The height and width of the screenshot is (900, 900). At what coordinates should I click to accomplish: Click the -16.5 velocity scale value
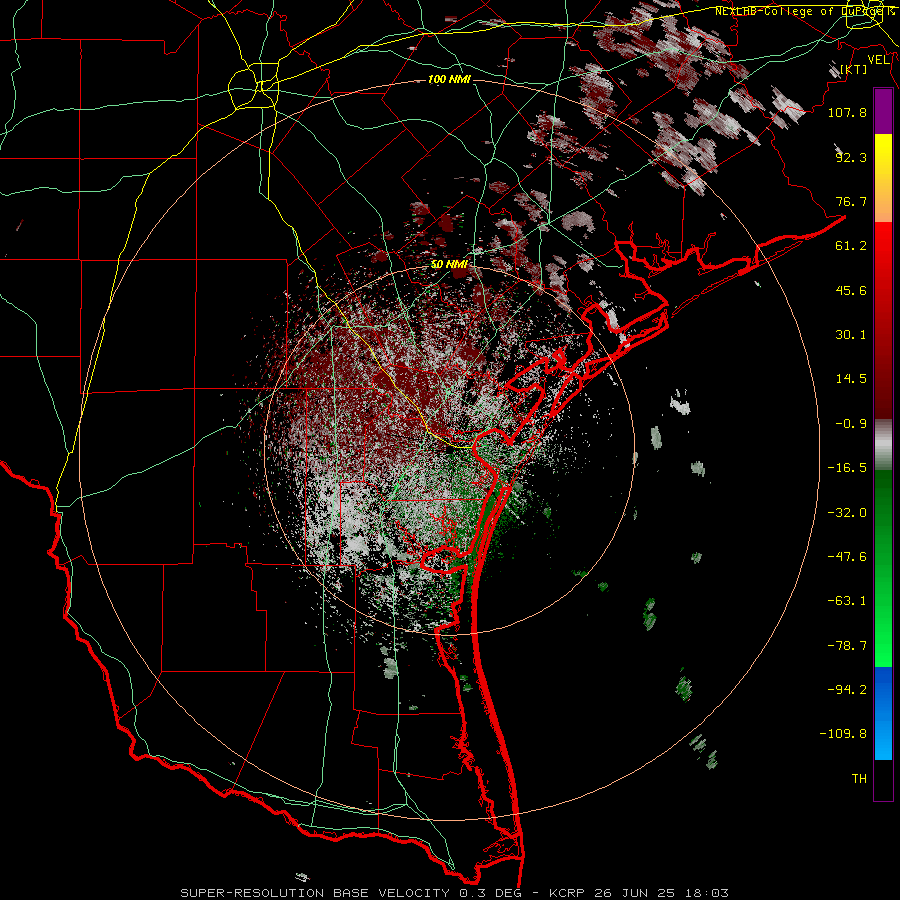point(847,468)
